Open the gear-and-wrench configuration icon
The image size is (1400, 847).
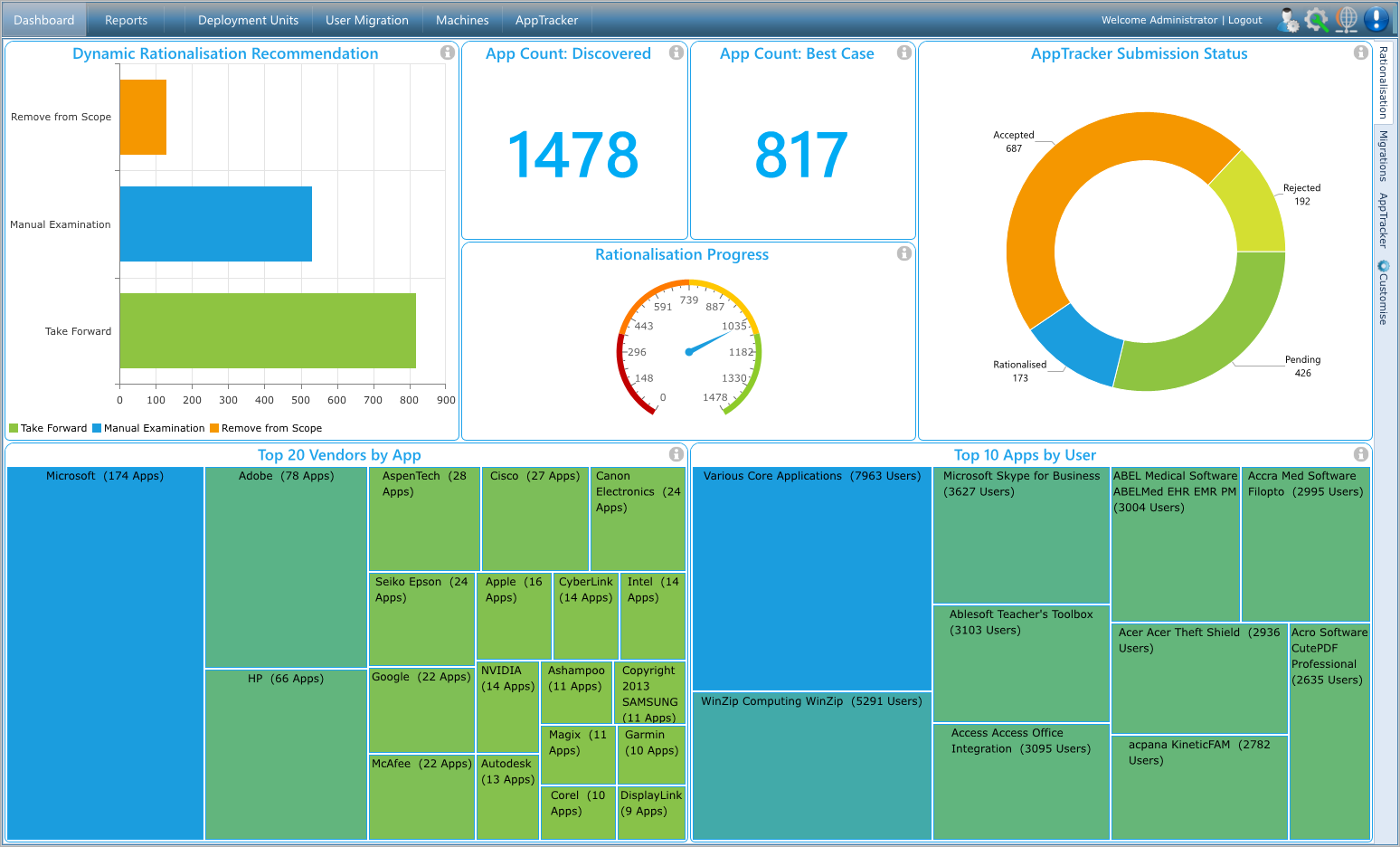pyautogui.click(x=1317, y=20)
